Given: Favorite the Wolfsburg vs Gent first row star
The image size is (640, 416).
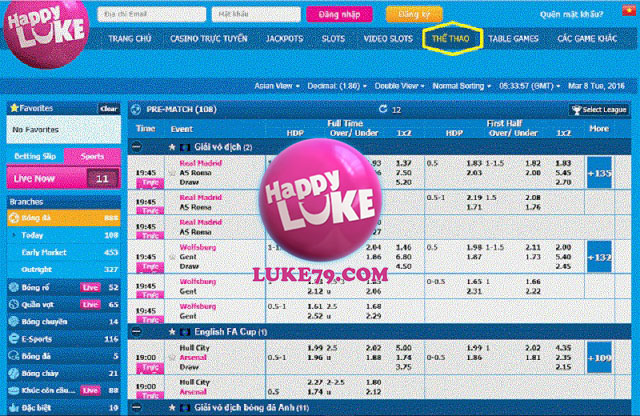Looking at the screenshot, I should [x=172, y=257].
